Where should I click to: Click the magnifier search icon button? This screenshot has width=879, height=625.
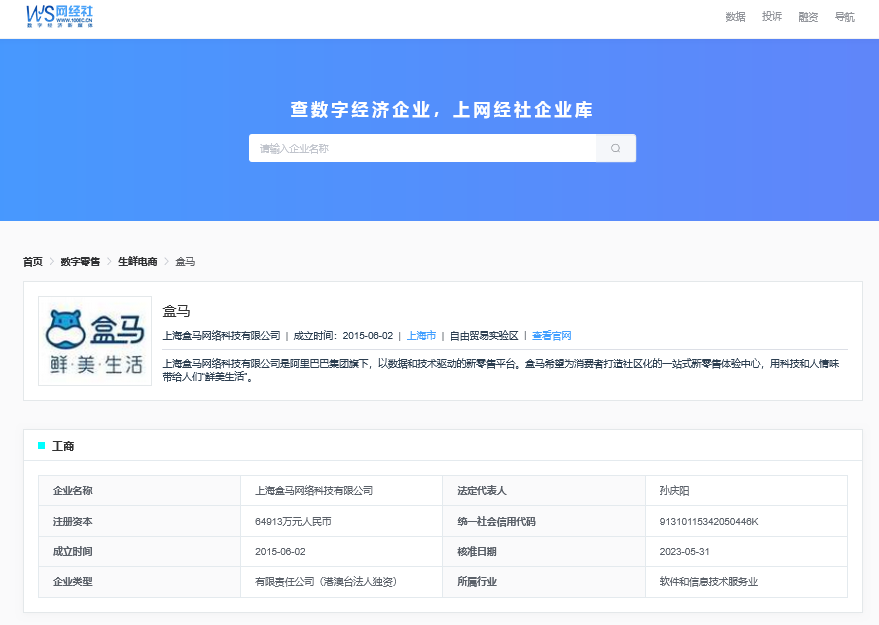point(615,148)
